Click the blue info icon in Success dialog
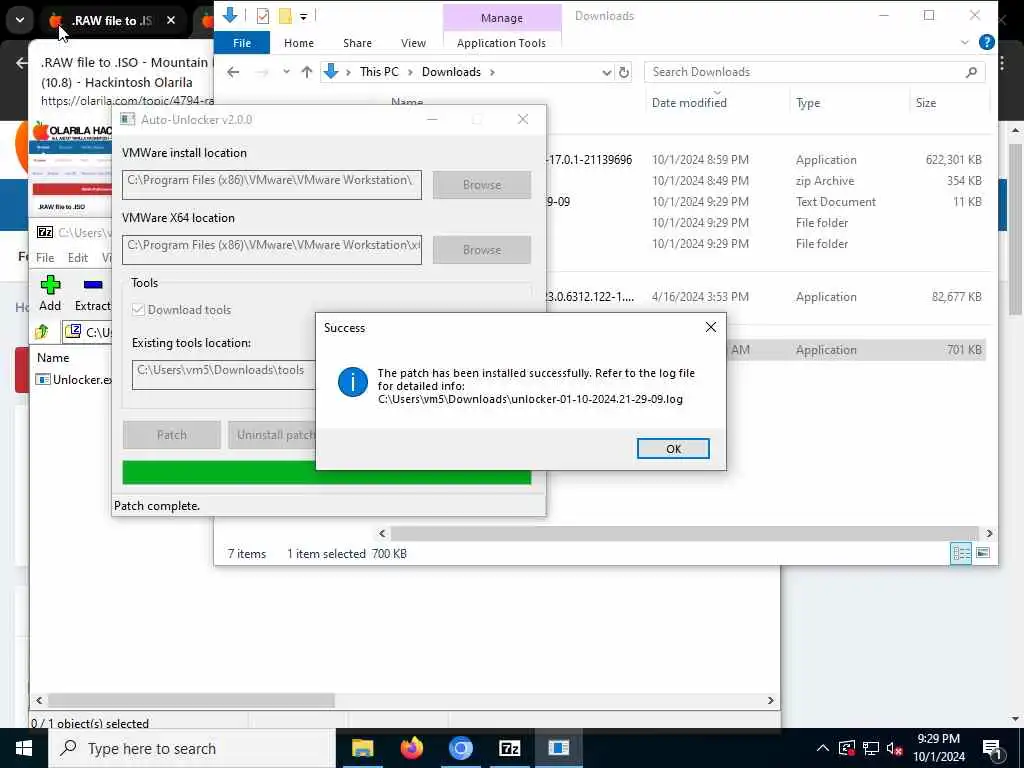This screenshot has width=1024, height=768. [x=353, y=382]
